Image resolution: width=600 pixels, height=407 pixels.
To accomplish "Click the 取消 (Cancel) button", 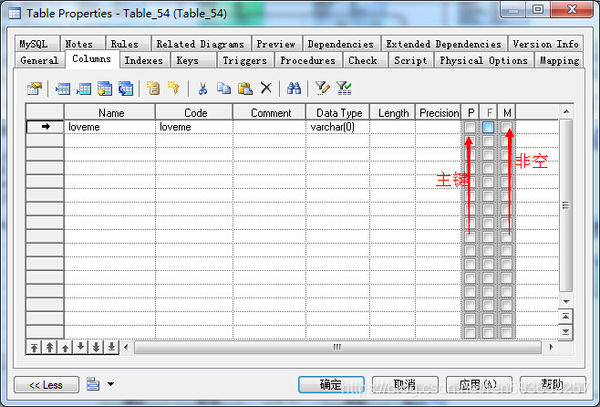I will coord(405,385).
